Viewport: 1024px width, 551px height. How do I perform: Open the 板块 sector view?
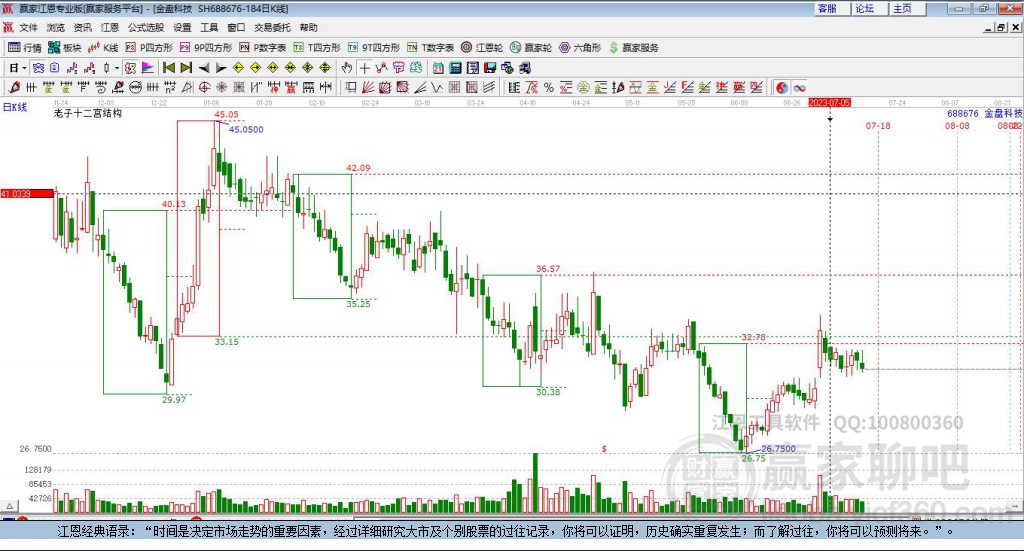pyautogui.click(x=64, y=48)
